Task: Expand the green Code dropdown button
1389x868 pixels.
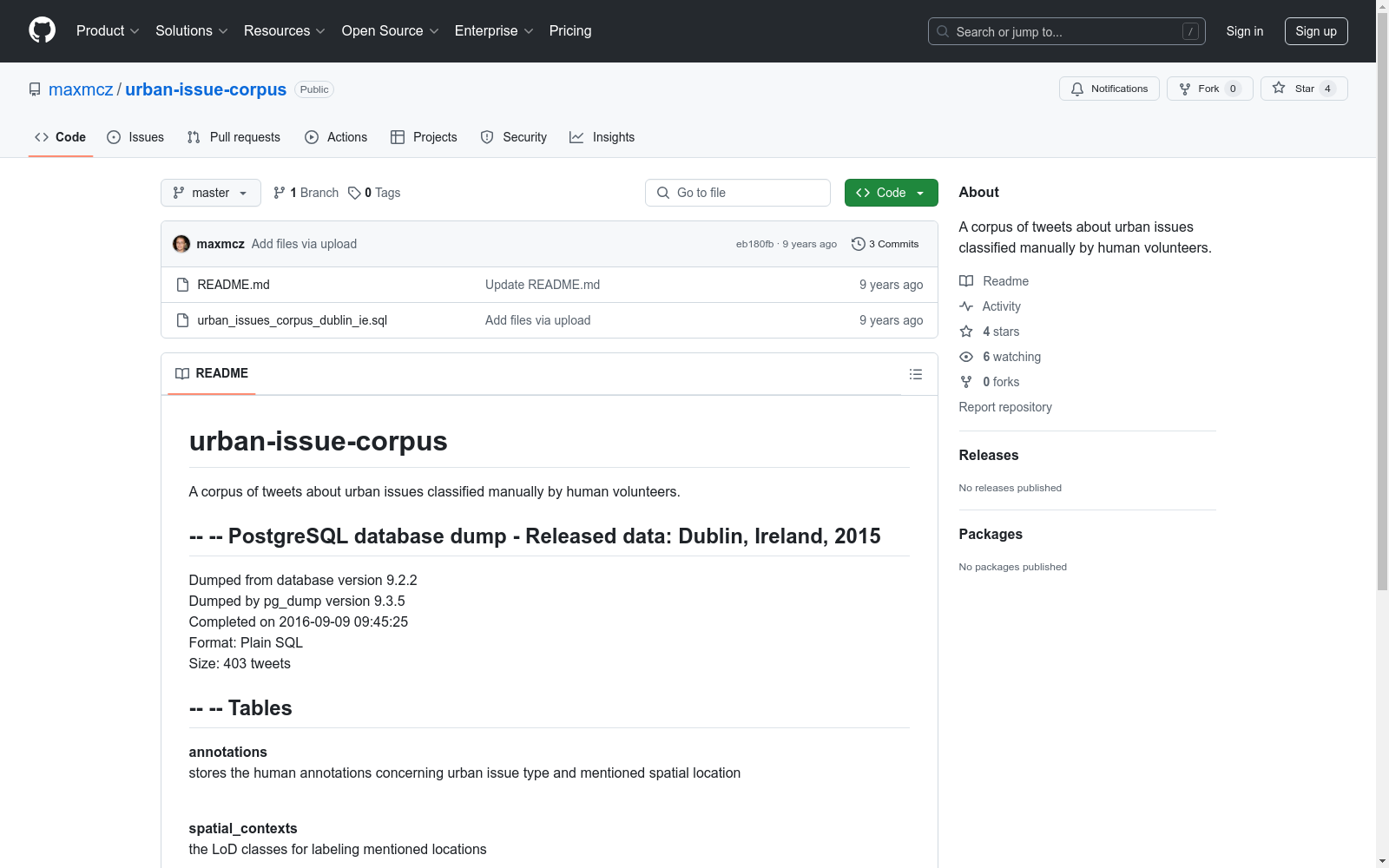Action: click(x=892, y=193)
